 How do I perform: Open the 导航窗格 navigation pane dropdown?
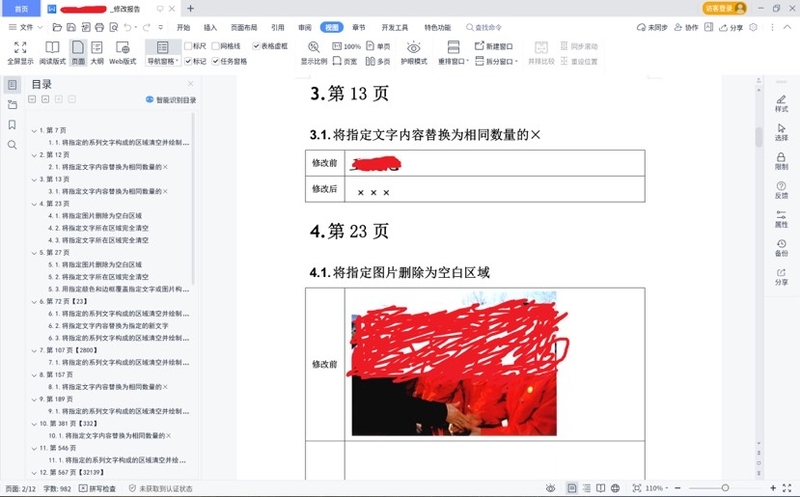(x=163, y=61)
